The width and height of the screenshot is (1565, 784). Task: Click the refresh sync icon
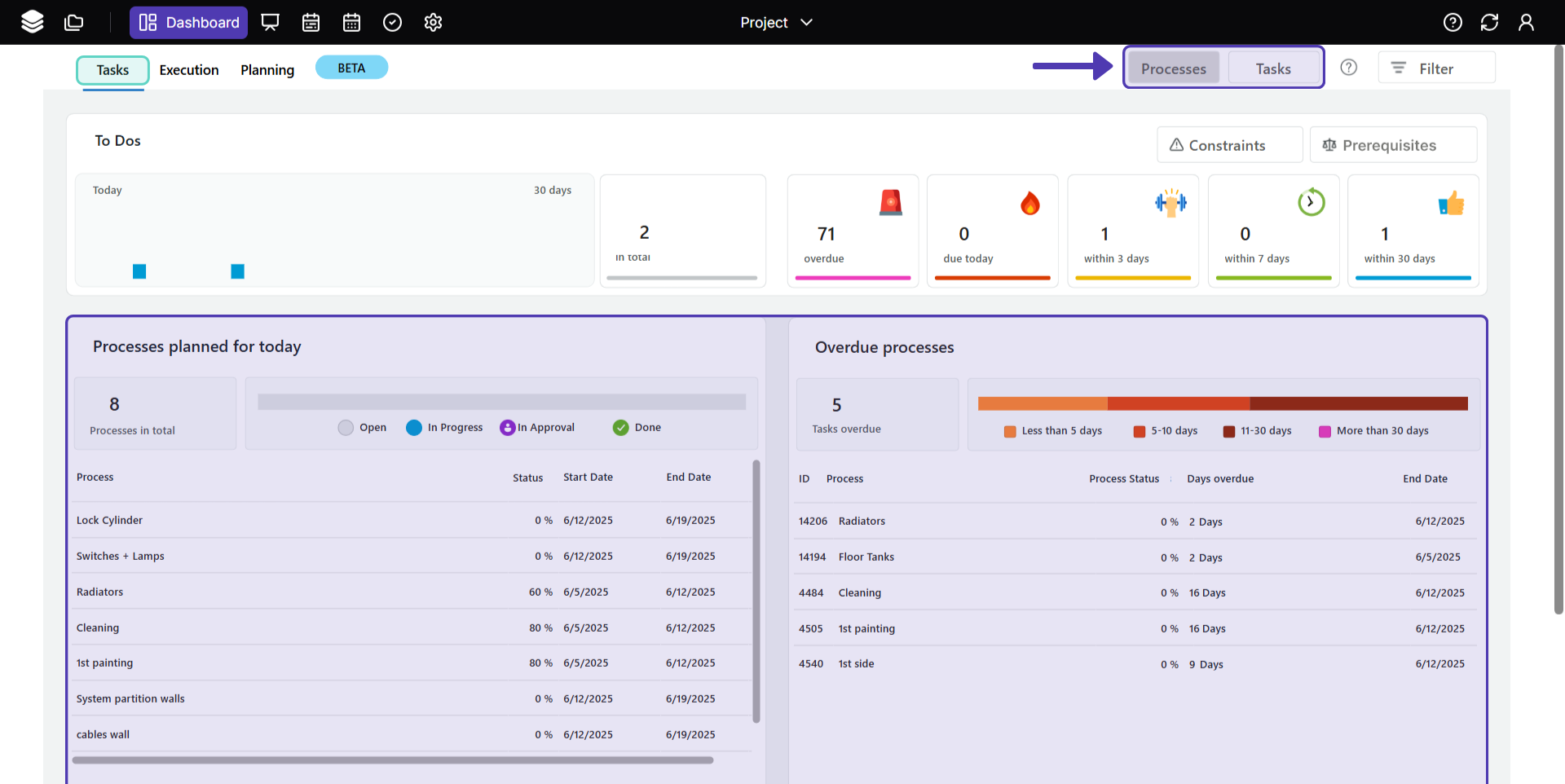coord(1489,22)
